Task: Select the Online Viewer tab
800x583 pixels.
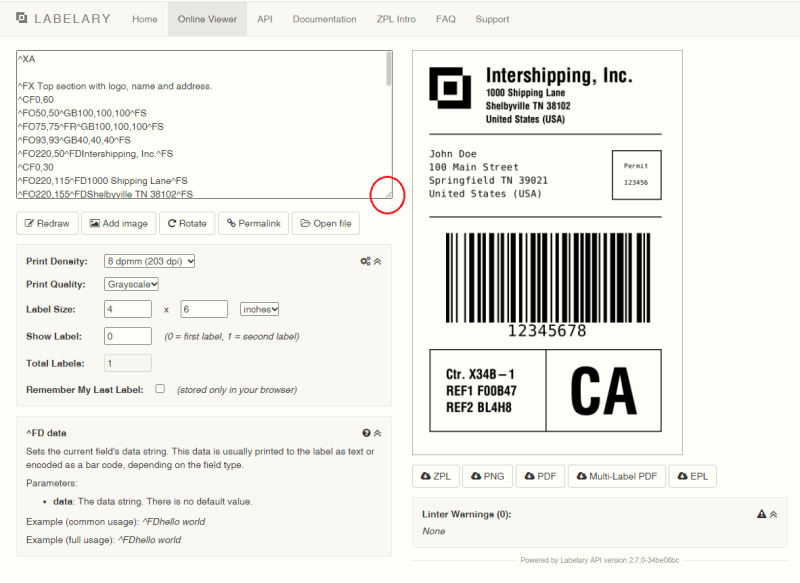Action: click(207, 19)
